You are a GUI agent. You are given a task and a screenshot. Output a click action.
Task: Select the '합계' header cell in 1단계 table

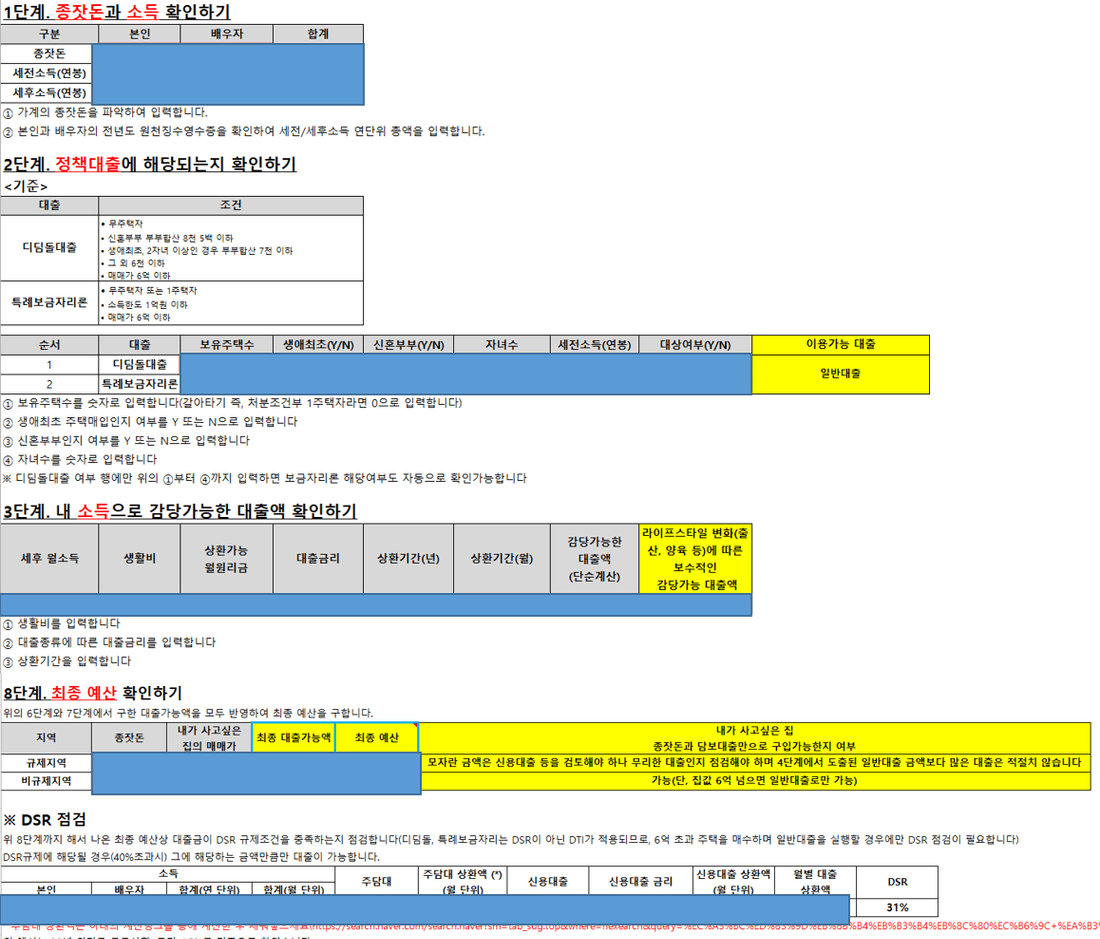[x=318, y=34]
